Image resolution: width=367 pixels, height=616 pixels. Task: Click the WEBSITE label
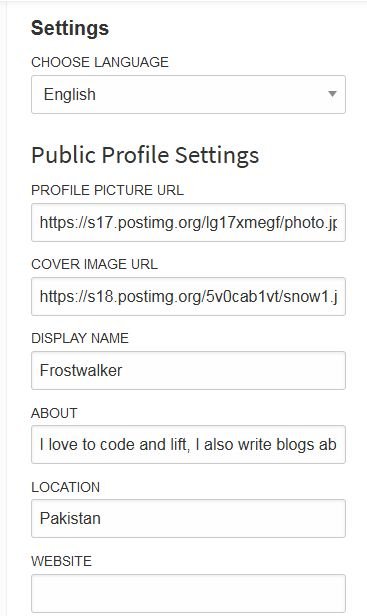click(x=61, y=561)
